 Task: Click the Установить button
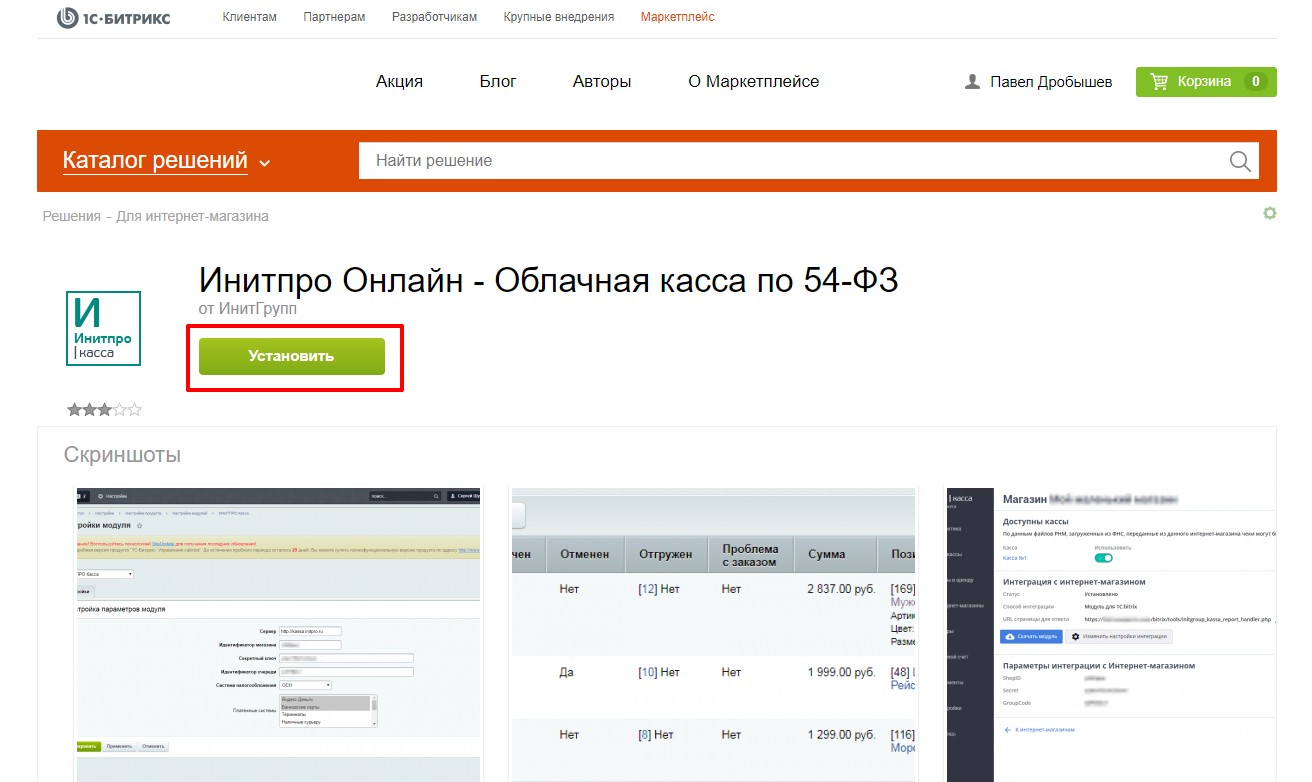(x=292, y=356)
